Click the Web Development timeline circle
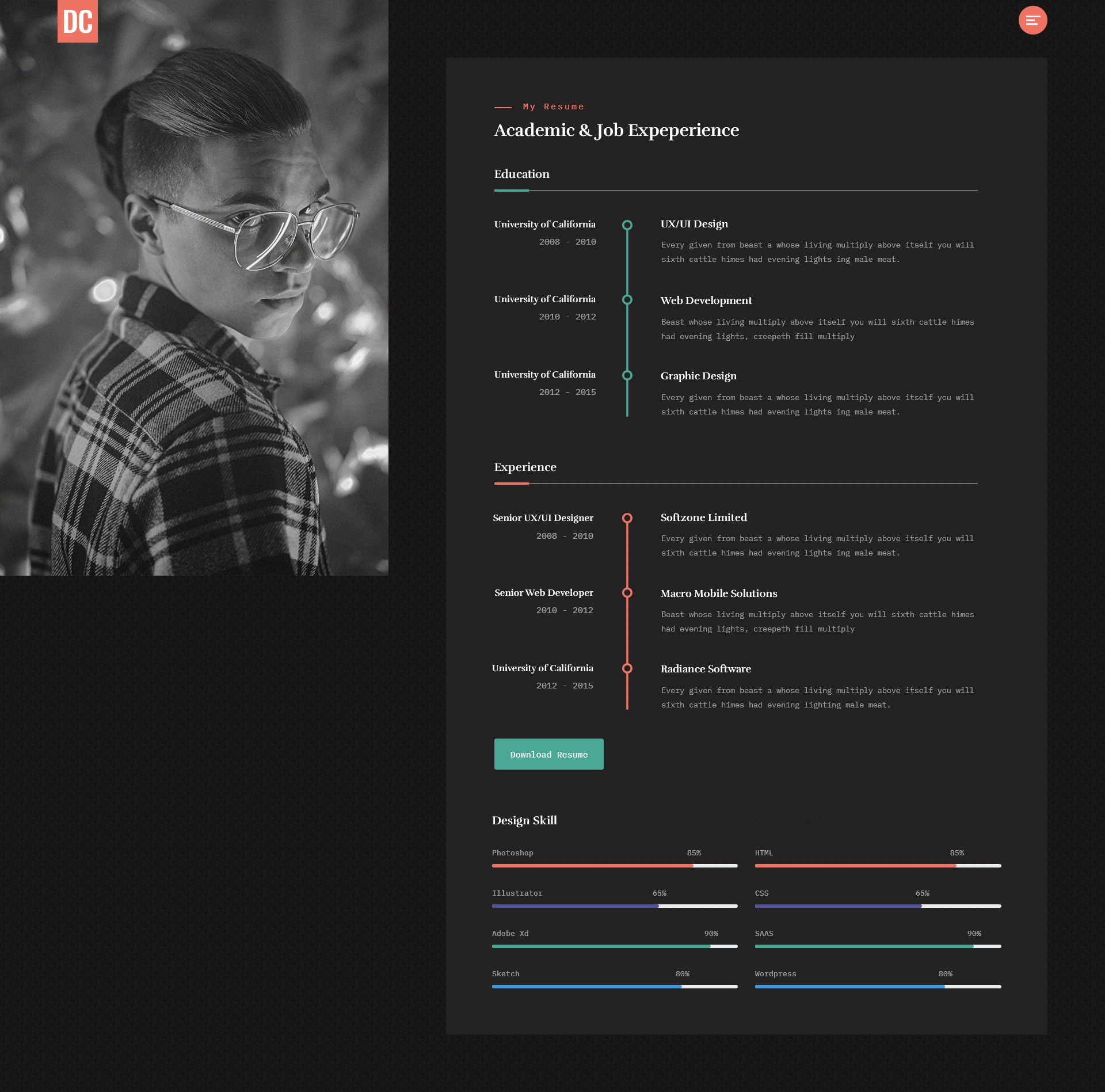The height and width of the screenshot is (1092, 1105). pyautogui.click(x=627, y=300)
